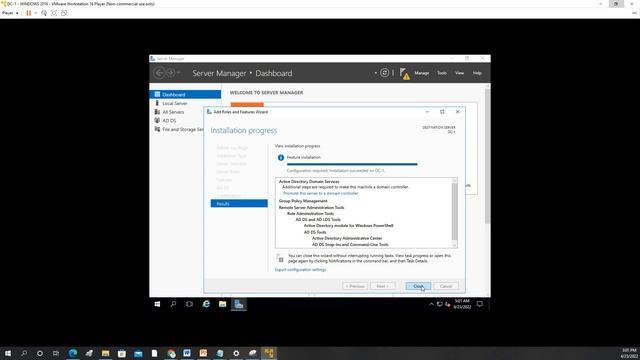Click VMware send Ctrl+Alt+Del icon

pyautogui.click(x=44, y=13)
